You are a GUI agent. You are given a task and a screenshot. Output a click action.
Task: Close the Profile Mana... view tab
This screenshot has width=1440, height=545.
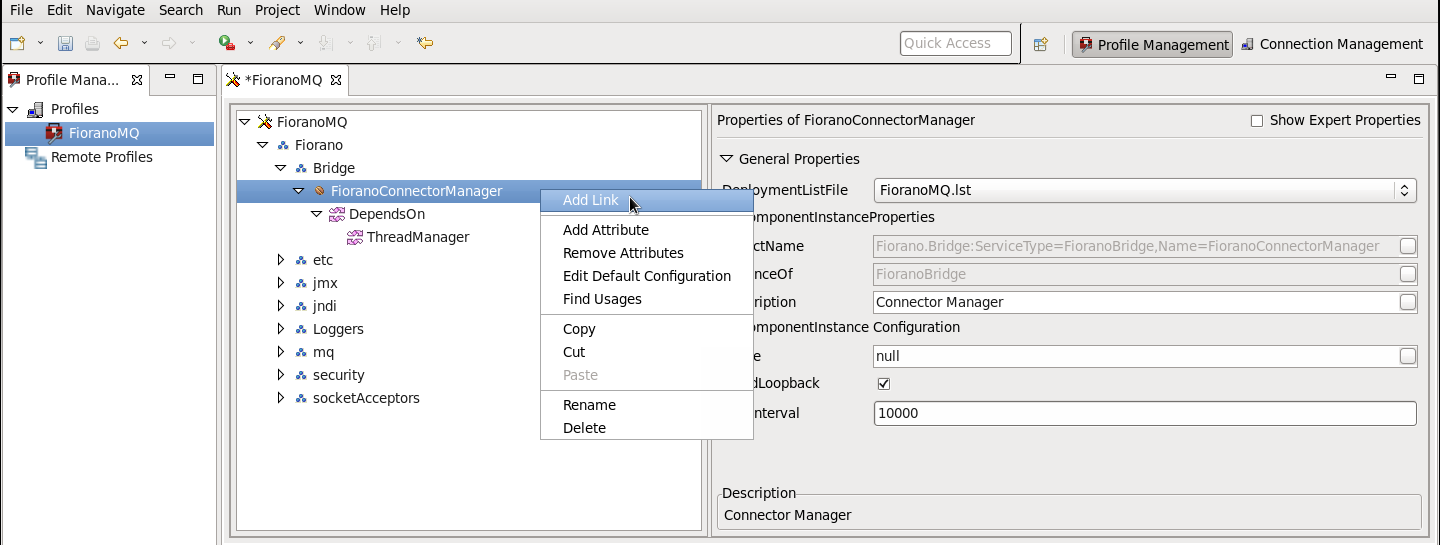(137, 80)
